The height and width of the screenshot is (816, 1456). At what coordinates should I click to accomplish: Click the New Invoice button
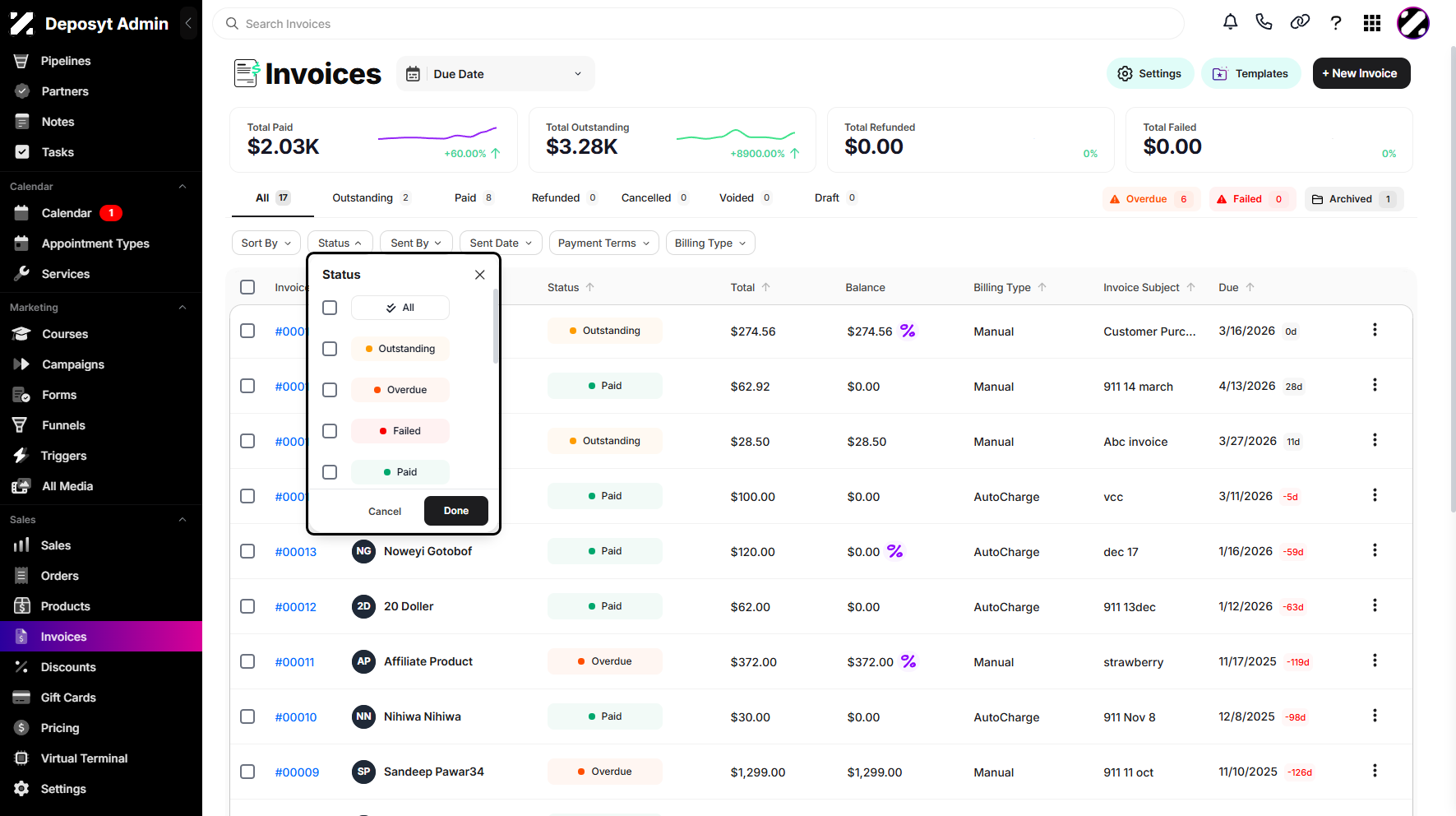click(1361, 73)
